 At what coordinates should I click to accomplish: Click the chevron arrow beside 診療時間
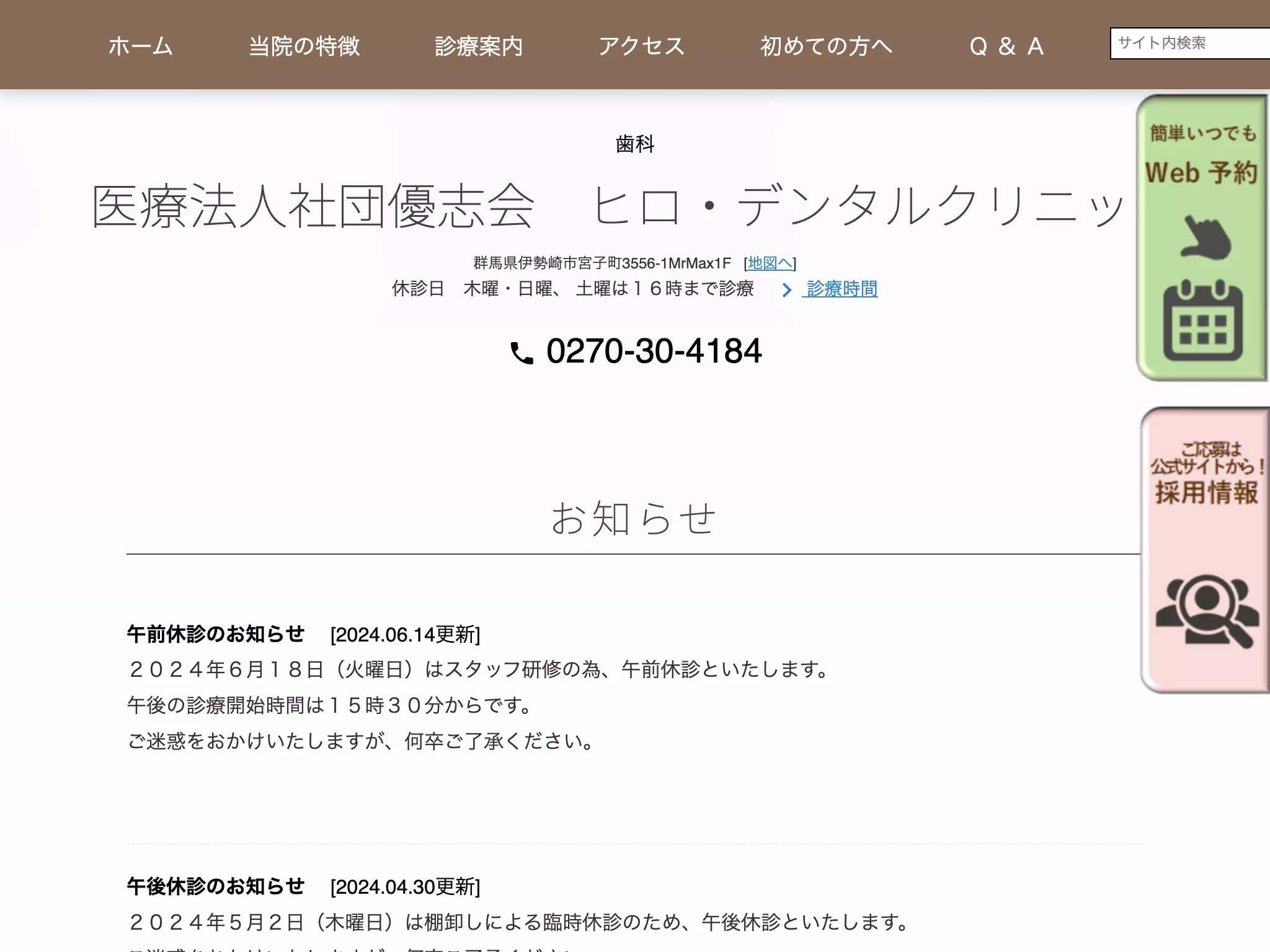786,289
